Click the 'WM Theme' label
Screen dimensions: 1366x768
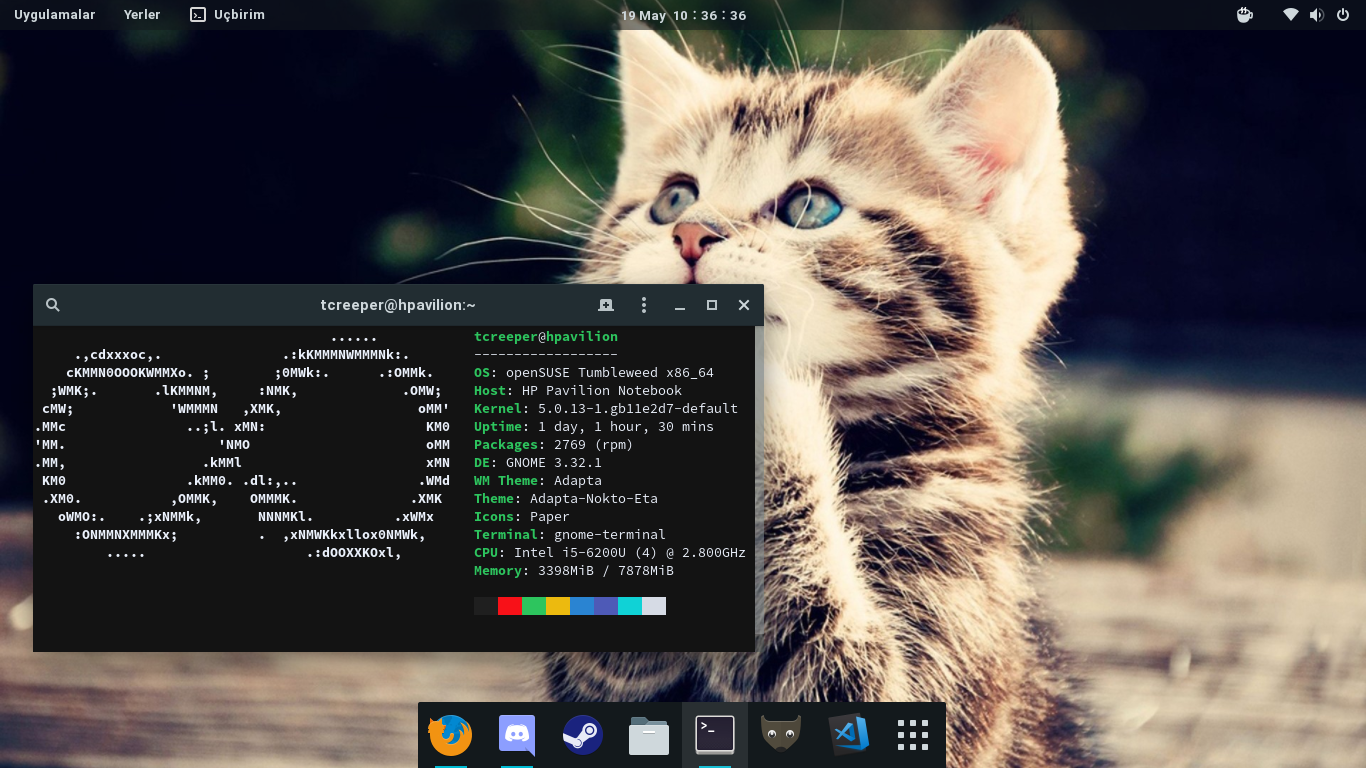[x=506, y=481]
